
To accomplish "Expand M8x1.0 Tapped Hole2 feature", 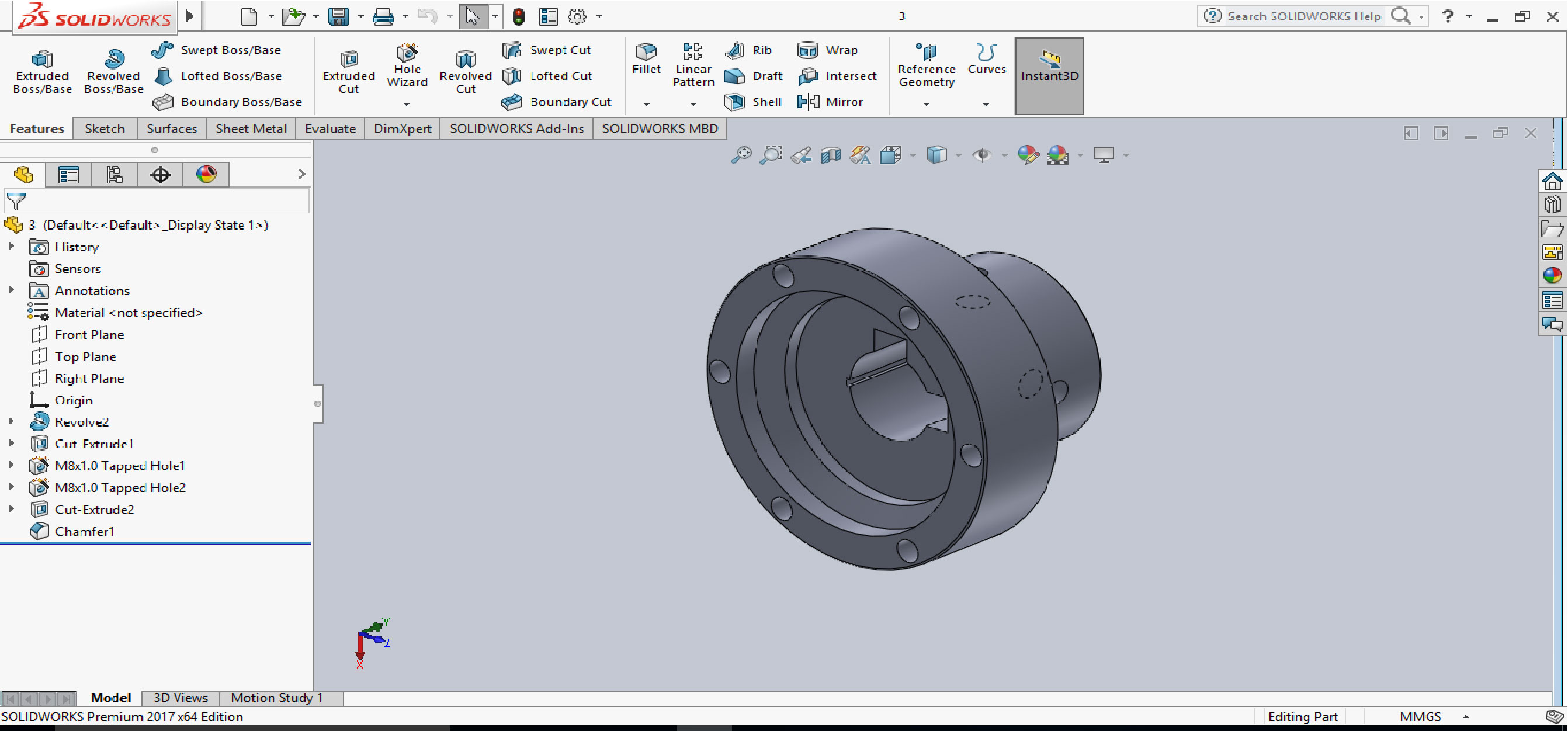I will [x=12, y=487].
